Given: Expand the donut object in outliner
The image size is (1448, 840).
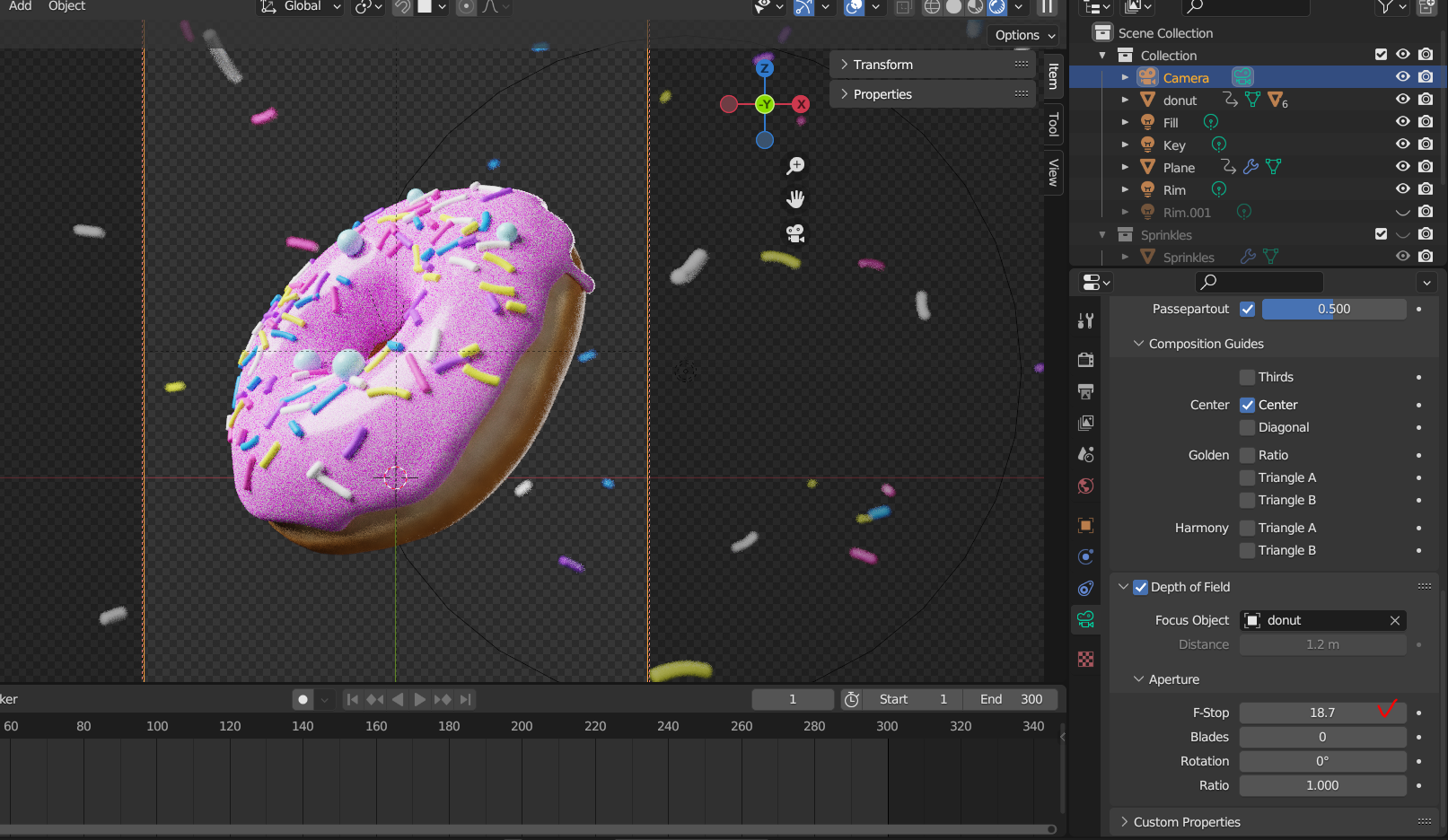Looking at the screenshot, I should 1125,100.
